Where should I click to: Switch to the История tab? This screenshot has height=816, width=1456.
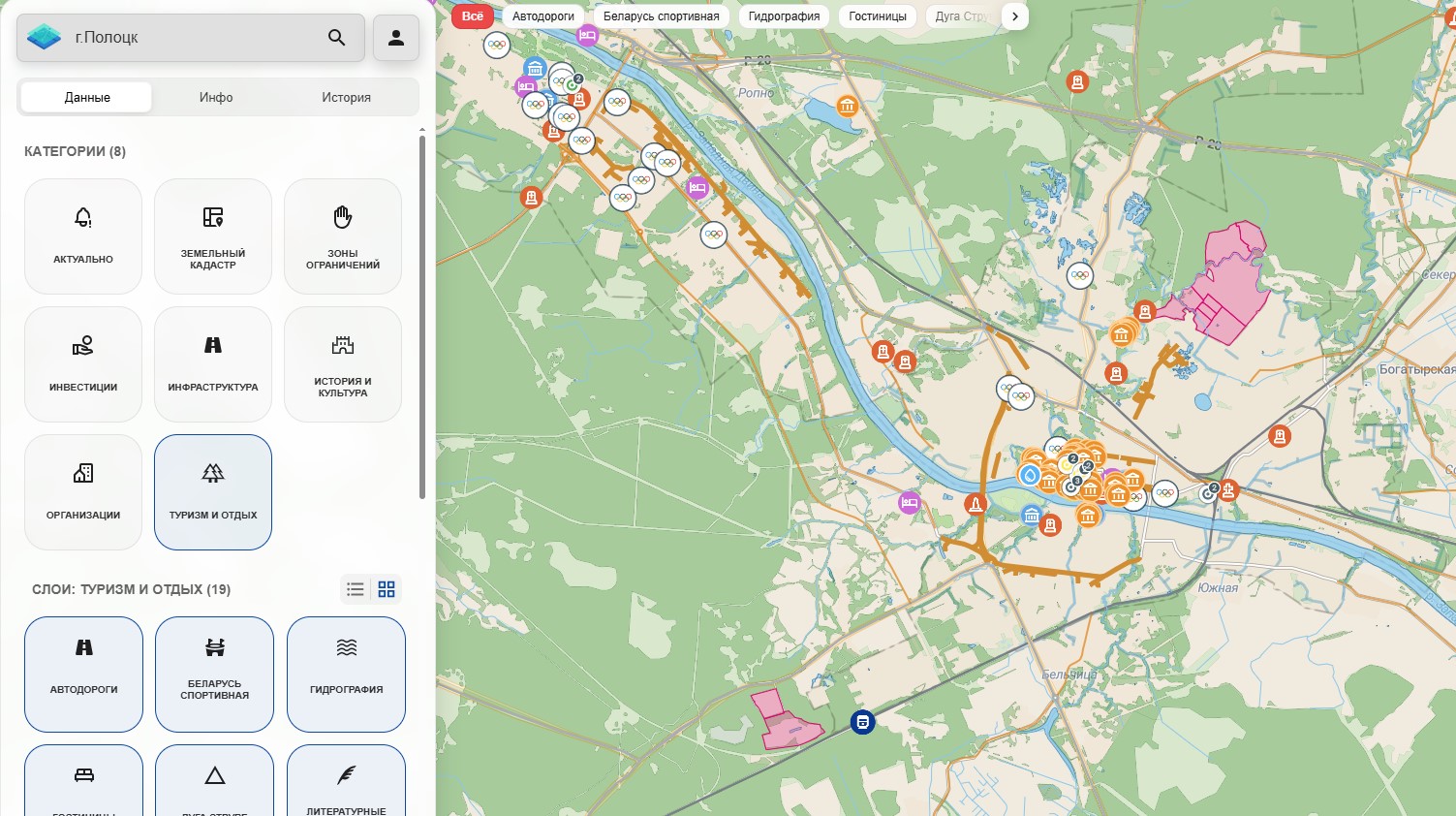click(x=346, y=97)
